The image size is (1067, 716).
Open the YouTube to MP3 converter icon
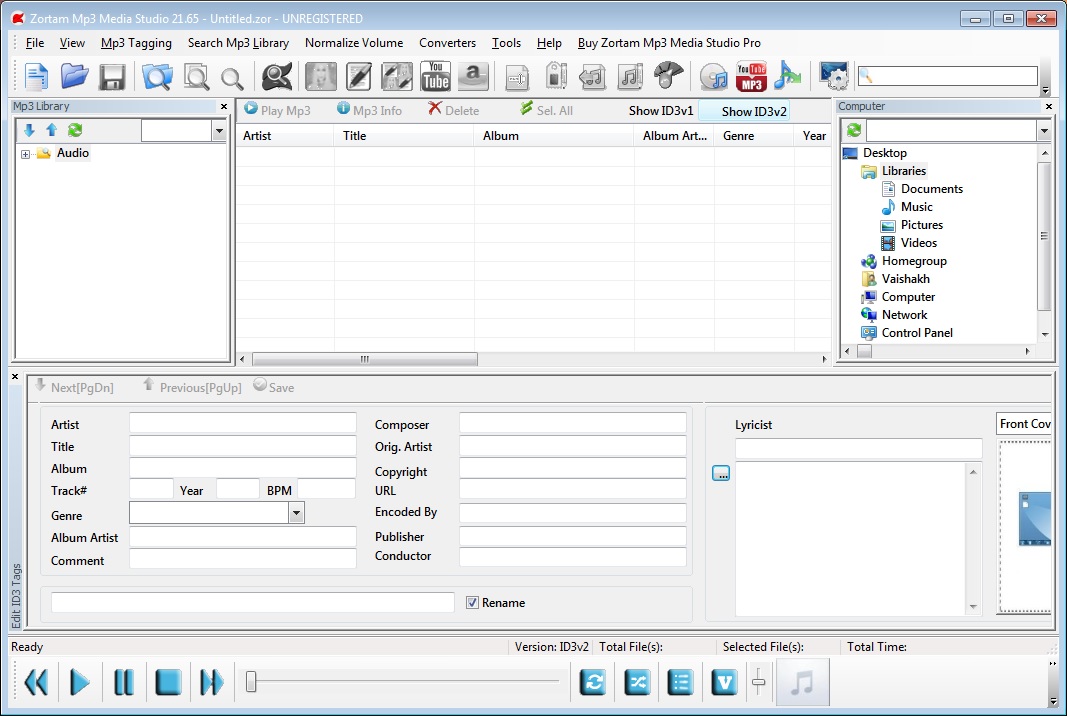751,76
